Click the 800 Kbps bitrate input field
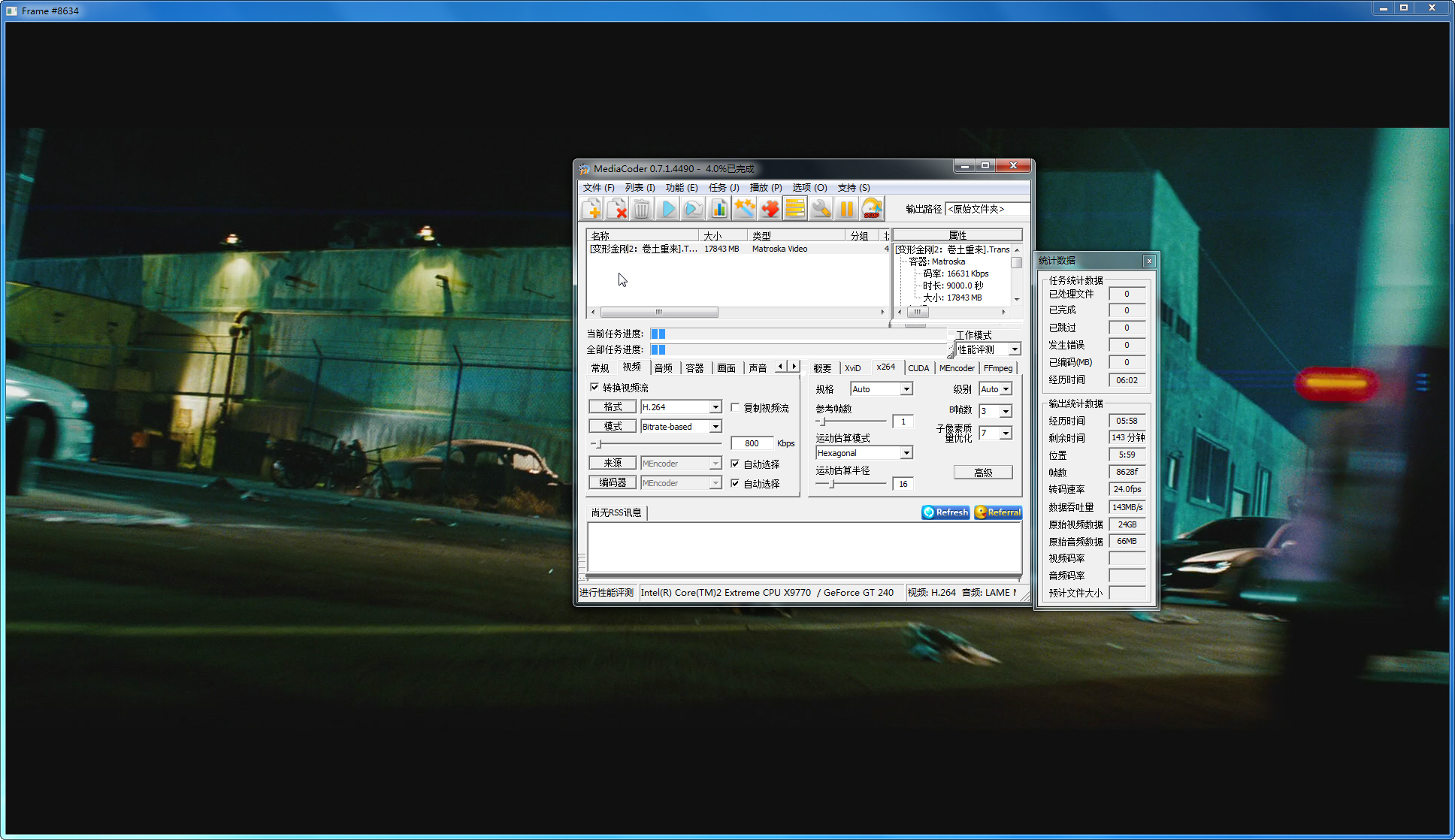This screenshot has height=840, width=1455. (x=752, y=443)
